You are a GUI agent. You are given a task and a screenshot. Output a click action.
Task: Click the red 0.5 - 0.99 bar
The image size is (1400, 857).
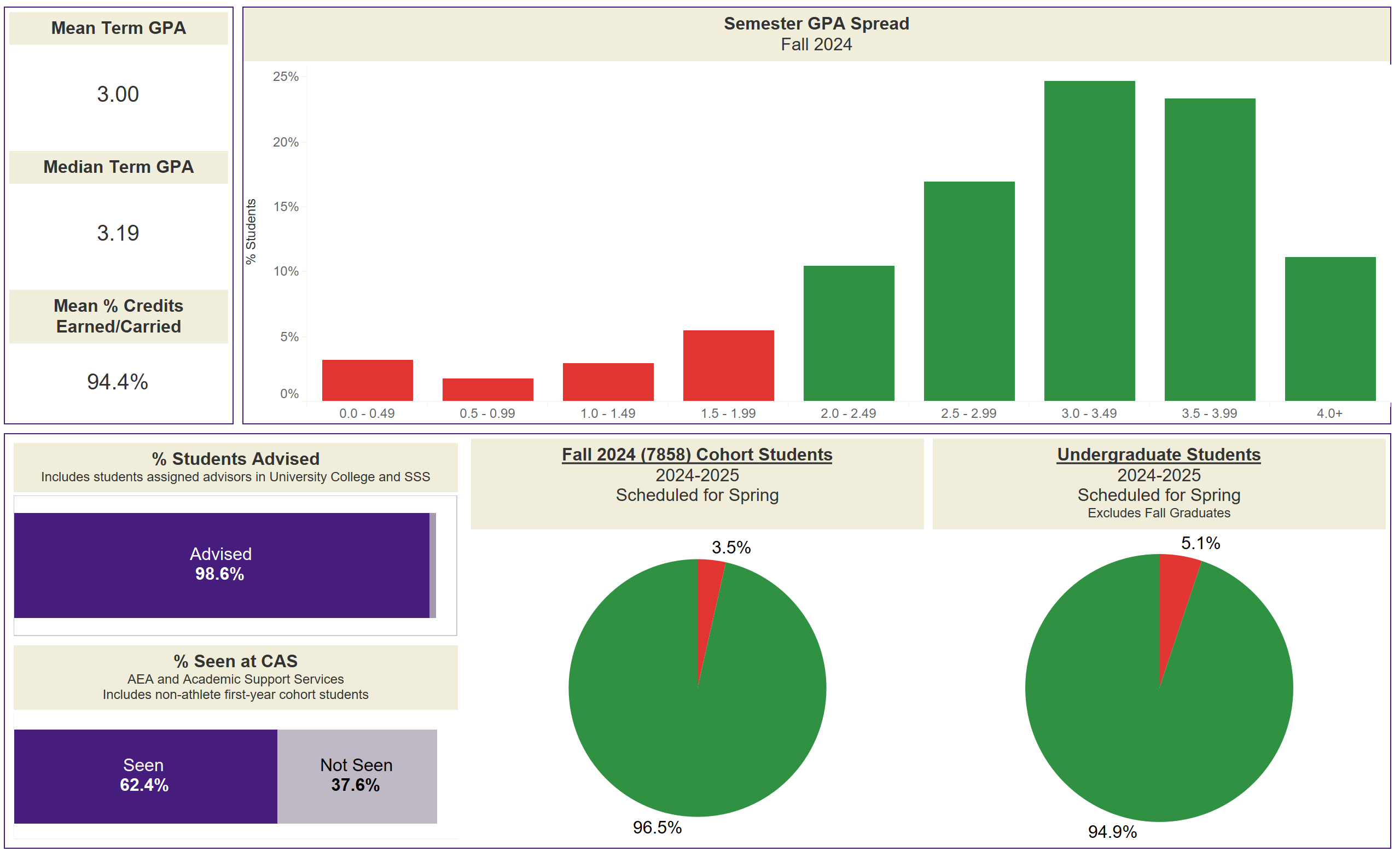tap(487, 389)
